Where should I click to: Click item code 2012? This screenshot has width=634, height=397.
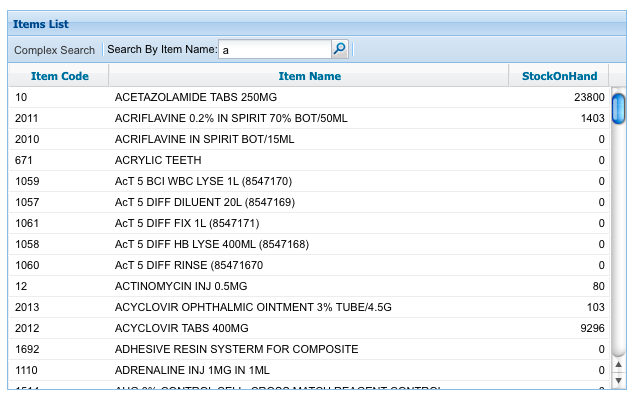[x=27, y=328]
